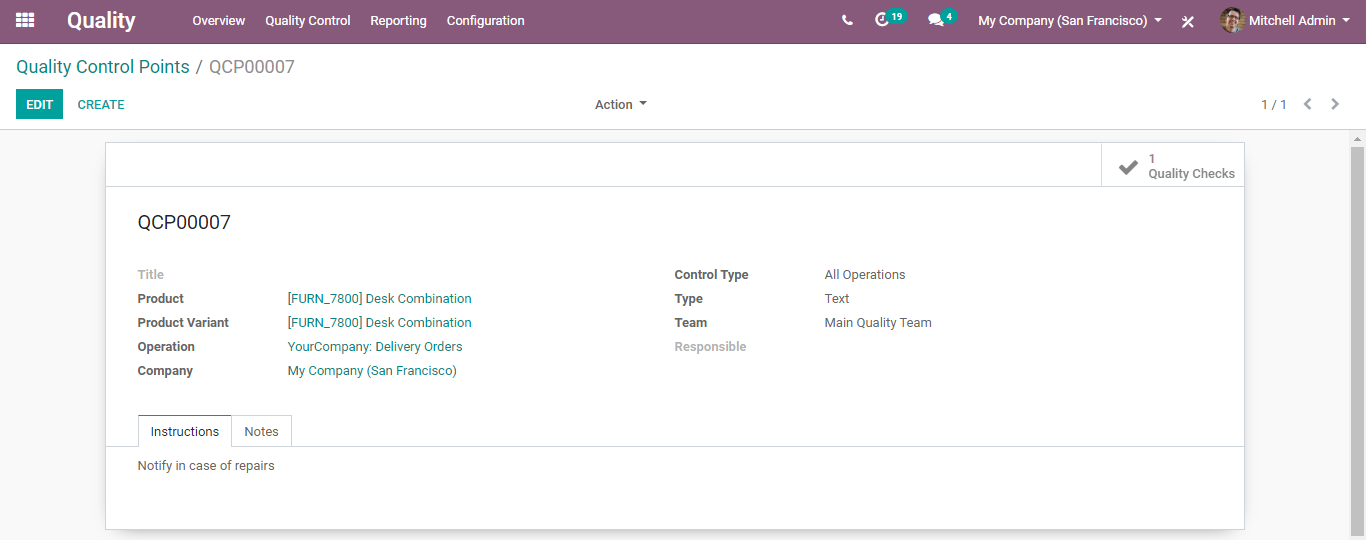Click the 'All Operations' control type value
The height and width of the screenshot is (540, 1366).
(x=865, y=274)
